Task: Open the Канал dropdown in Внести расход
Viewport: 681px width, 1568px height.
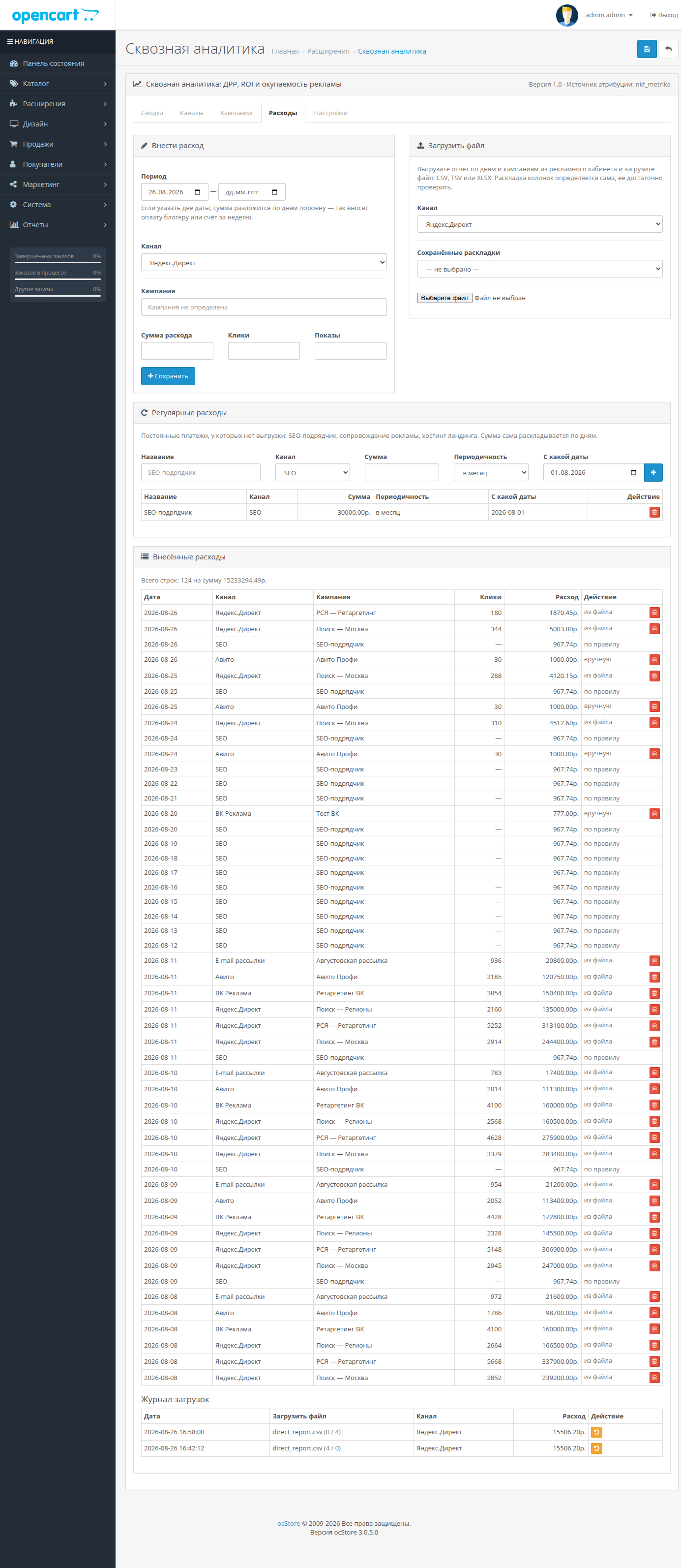Action: (x=264, y=263)
